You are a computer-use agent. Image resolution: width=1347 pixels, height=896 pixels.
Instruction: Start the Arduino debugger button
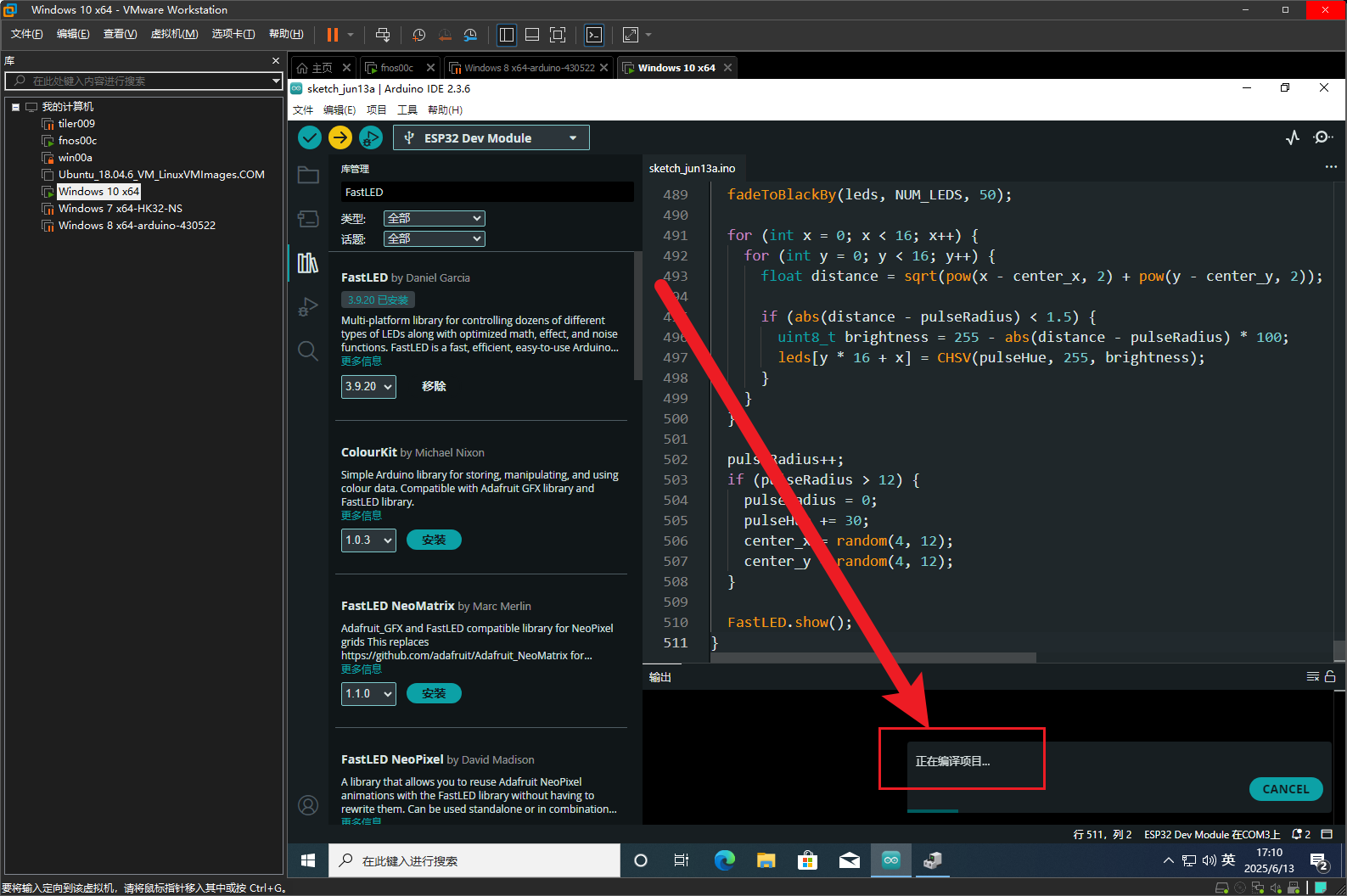pos(371,137)
